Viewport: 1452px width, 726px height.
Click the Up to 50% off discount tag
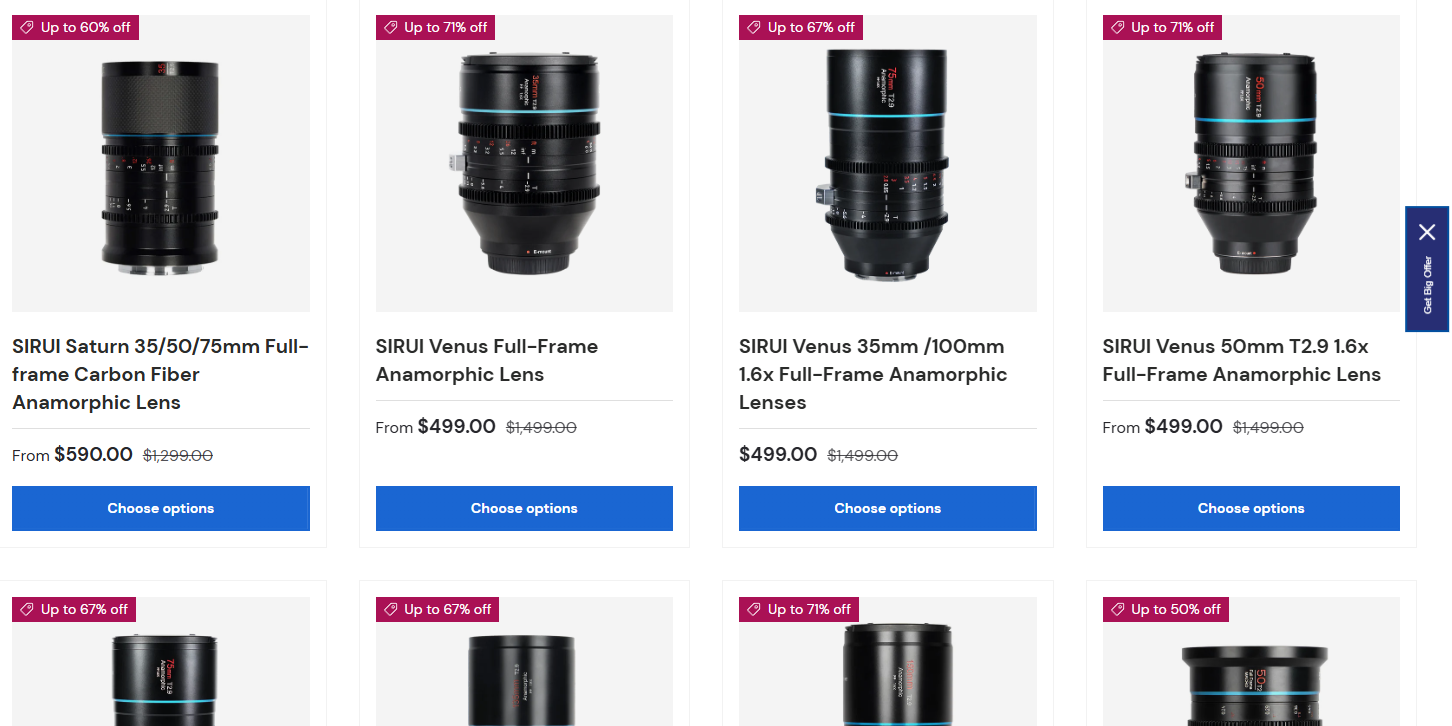coord(1165,609)
